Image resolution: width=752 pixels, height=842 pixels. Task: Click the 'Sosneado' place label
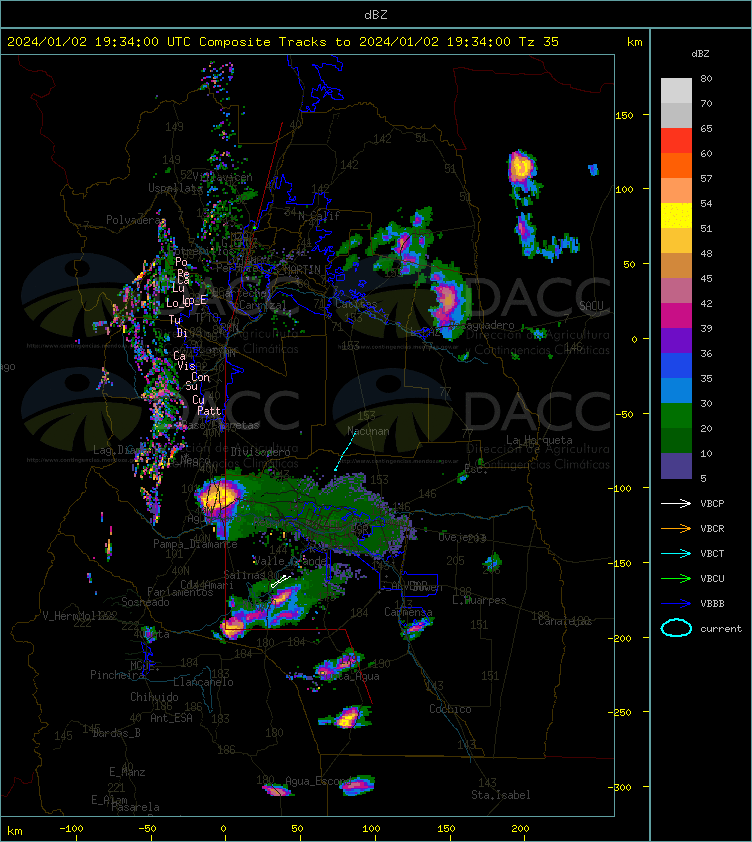pyautogui.click(x=146, y=602)
